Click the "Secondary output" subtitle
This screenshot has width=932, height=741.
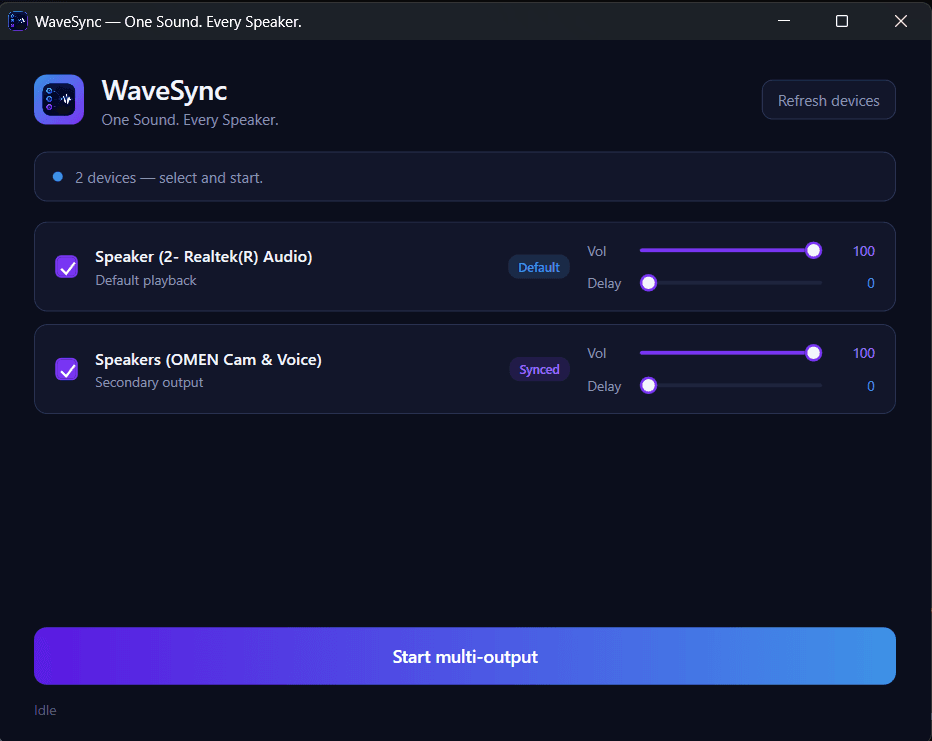(x=149, y=383)
